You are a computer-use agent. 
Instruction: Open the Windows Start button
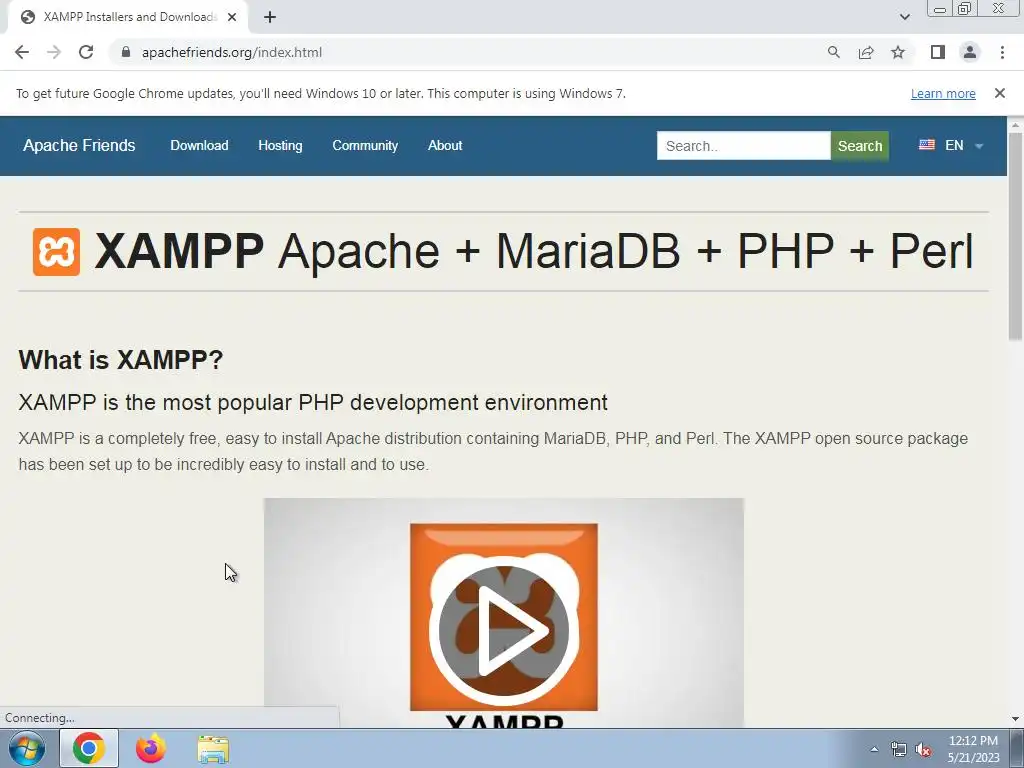(x=26, y=748)
